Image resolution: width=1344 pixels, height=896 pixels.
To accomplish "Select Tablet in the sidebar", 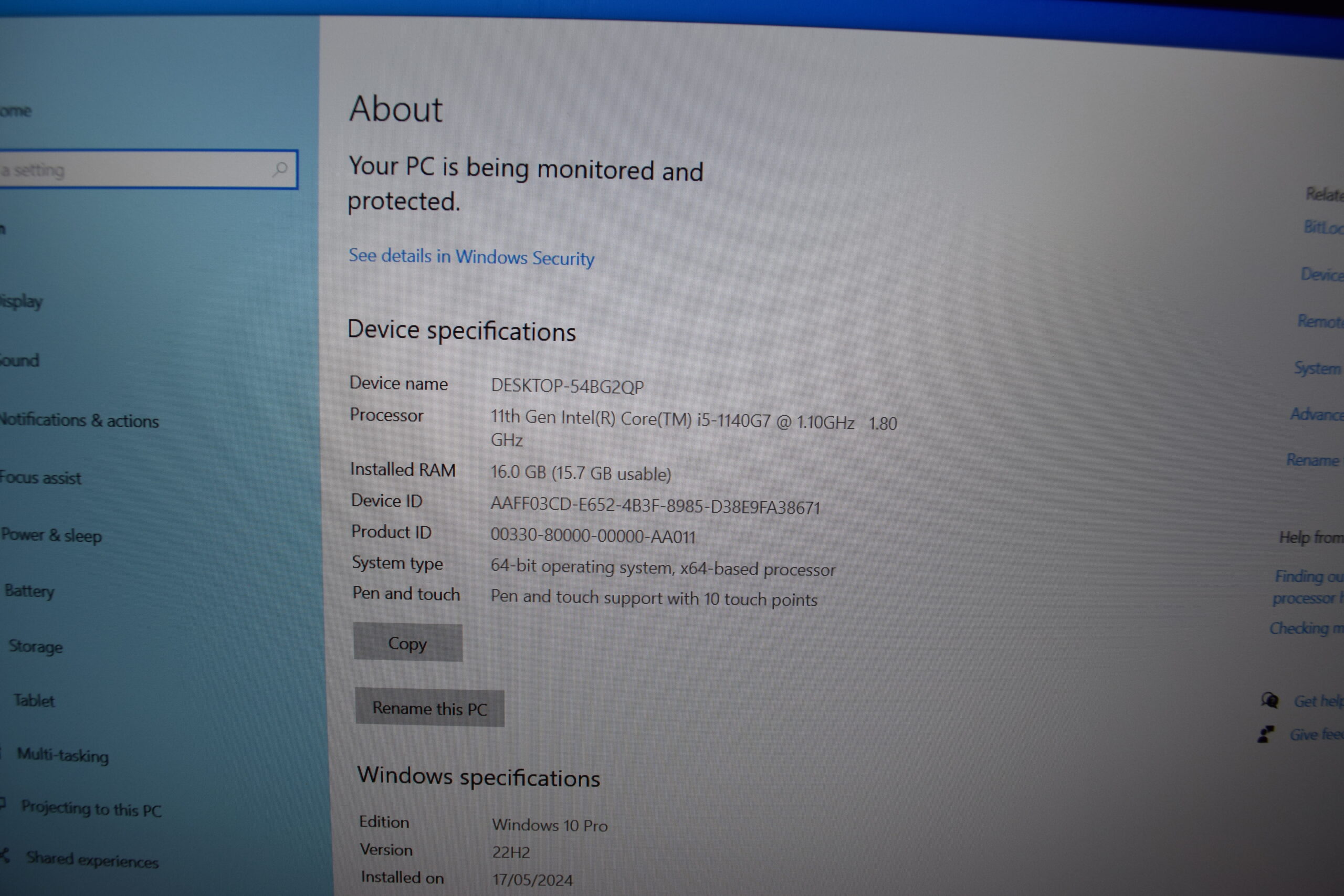I will (34, 701).
